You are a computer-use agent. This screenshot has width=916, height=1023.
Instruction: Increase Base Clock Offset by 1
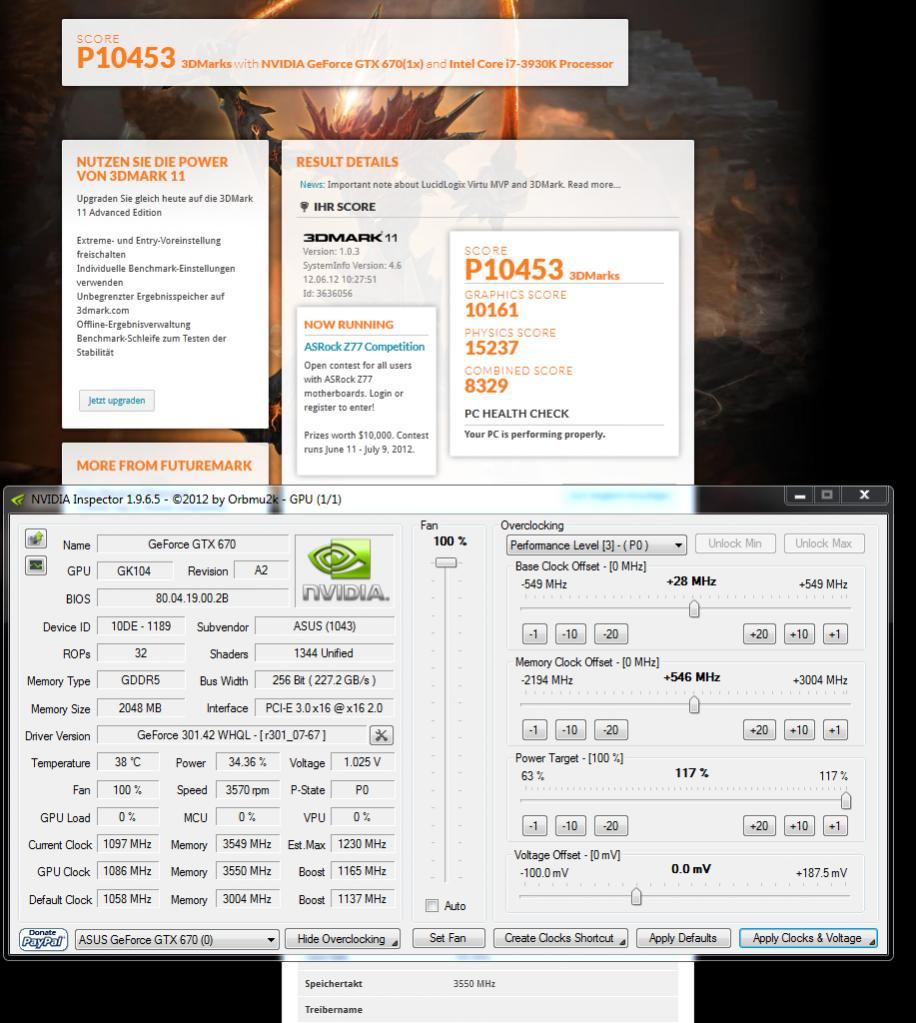(x=835, y=634)
